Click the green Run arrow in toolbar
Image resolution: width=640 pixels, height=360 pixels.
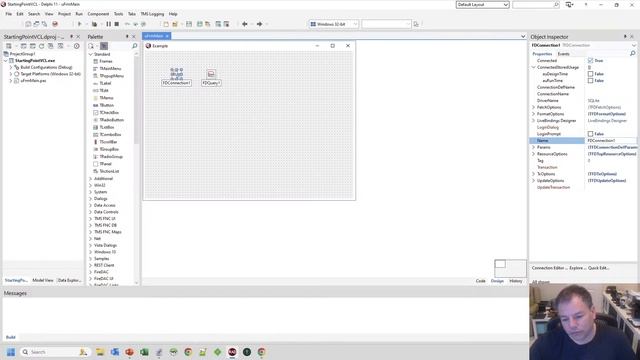point(80,24)
